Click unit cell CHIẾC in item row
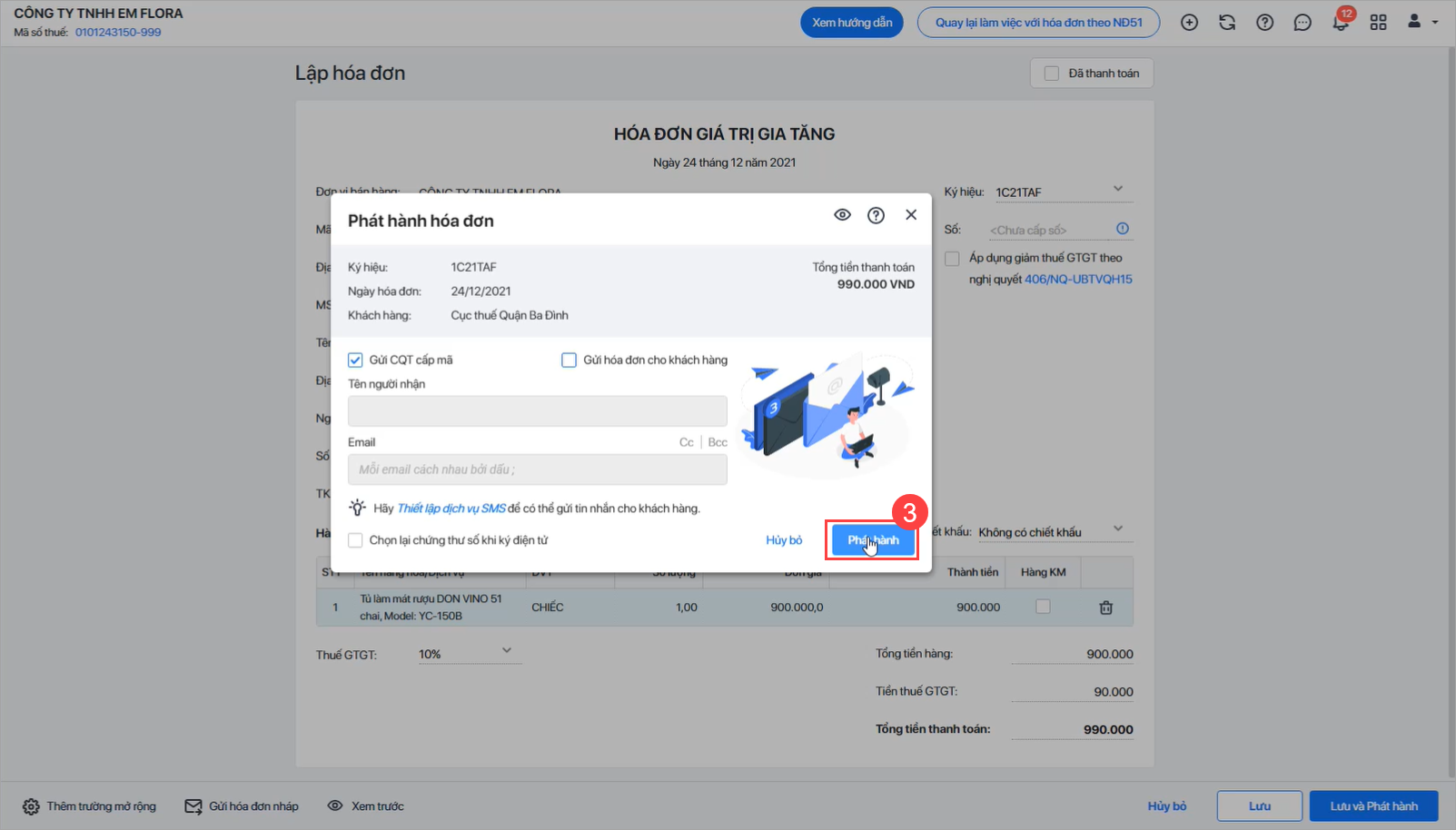The width and height of the screenshot is (1456, 830). click(x=548, y=608)
